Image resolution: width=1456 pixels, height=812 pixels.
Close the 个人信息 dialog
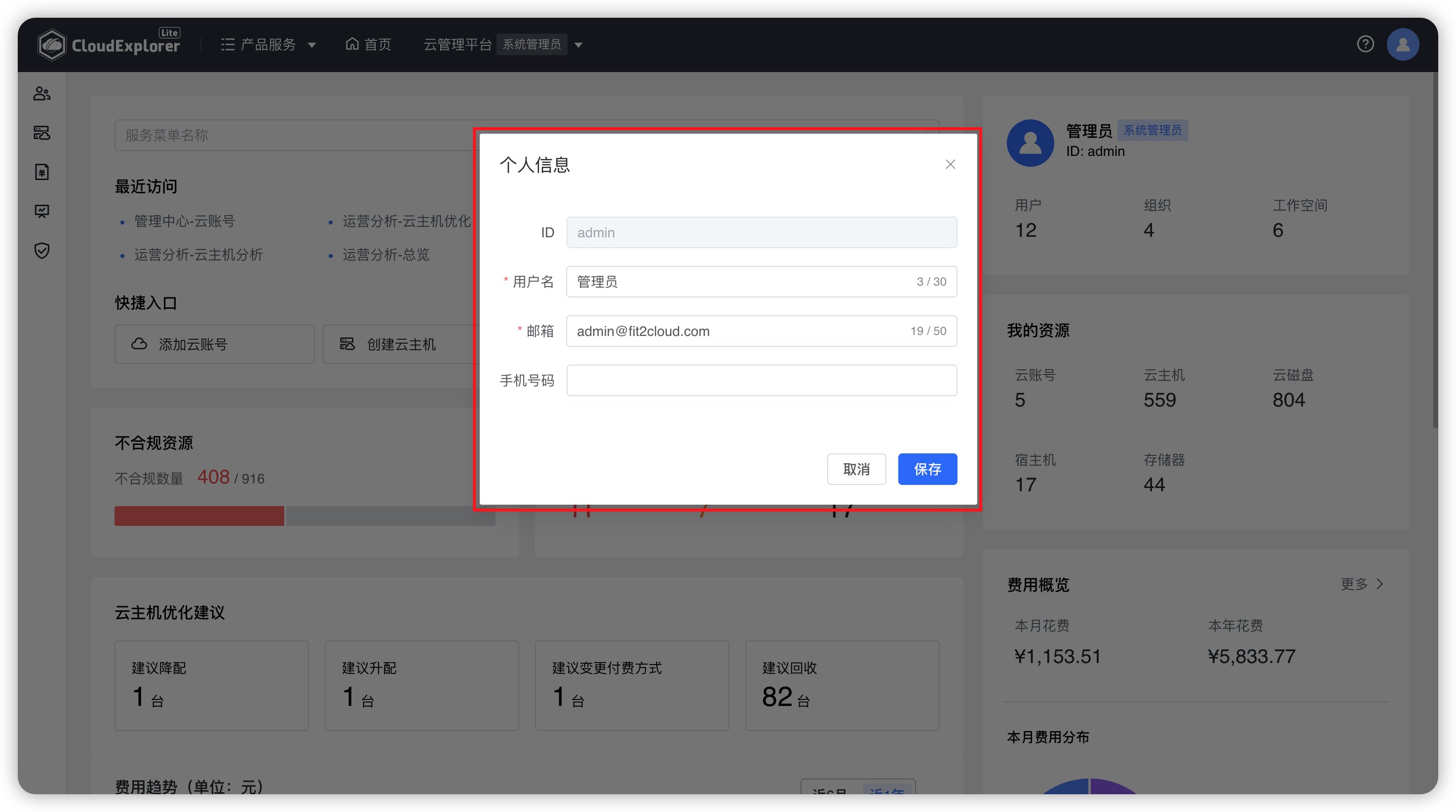[950, 164]
